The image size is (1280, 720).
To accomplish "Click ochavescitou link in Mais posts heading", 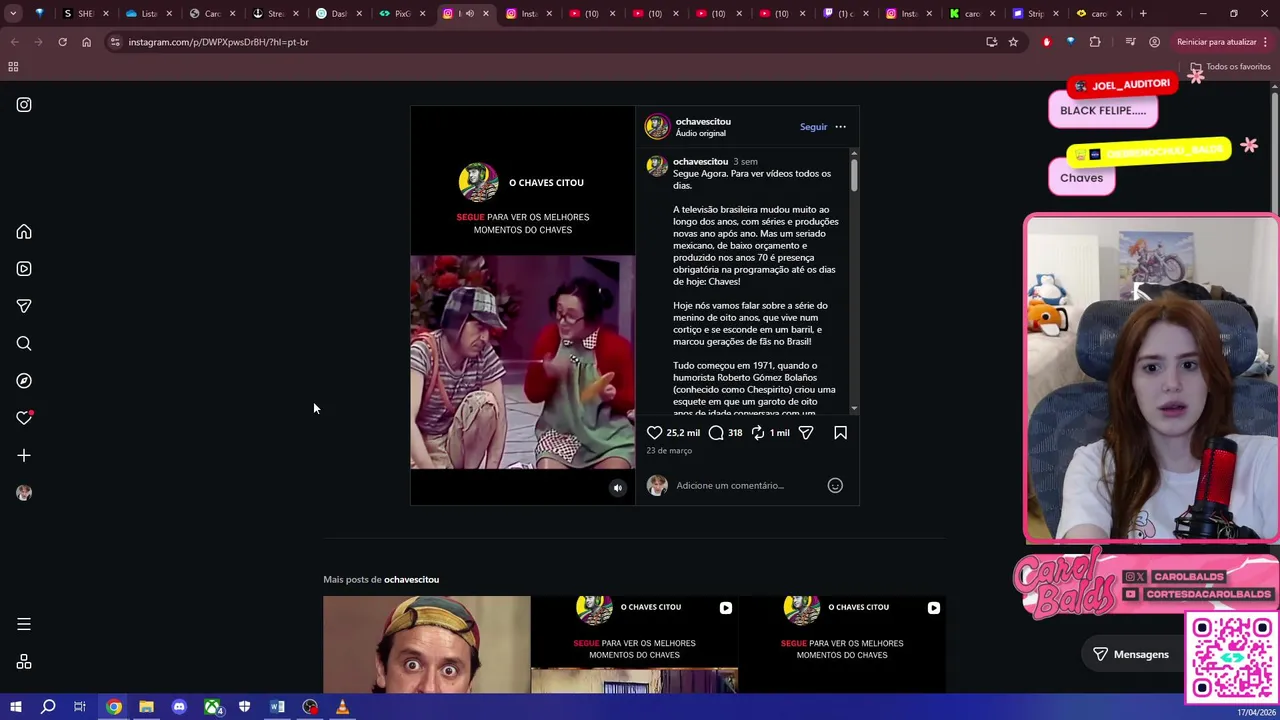I will click(411, 579).
